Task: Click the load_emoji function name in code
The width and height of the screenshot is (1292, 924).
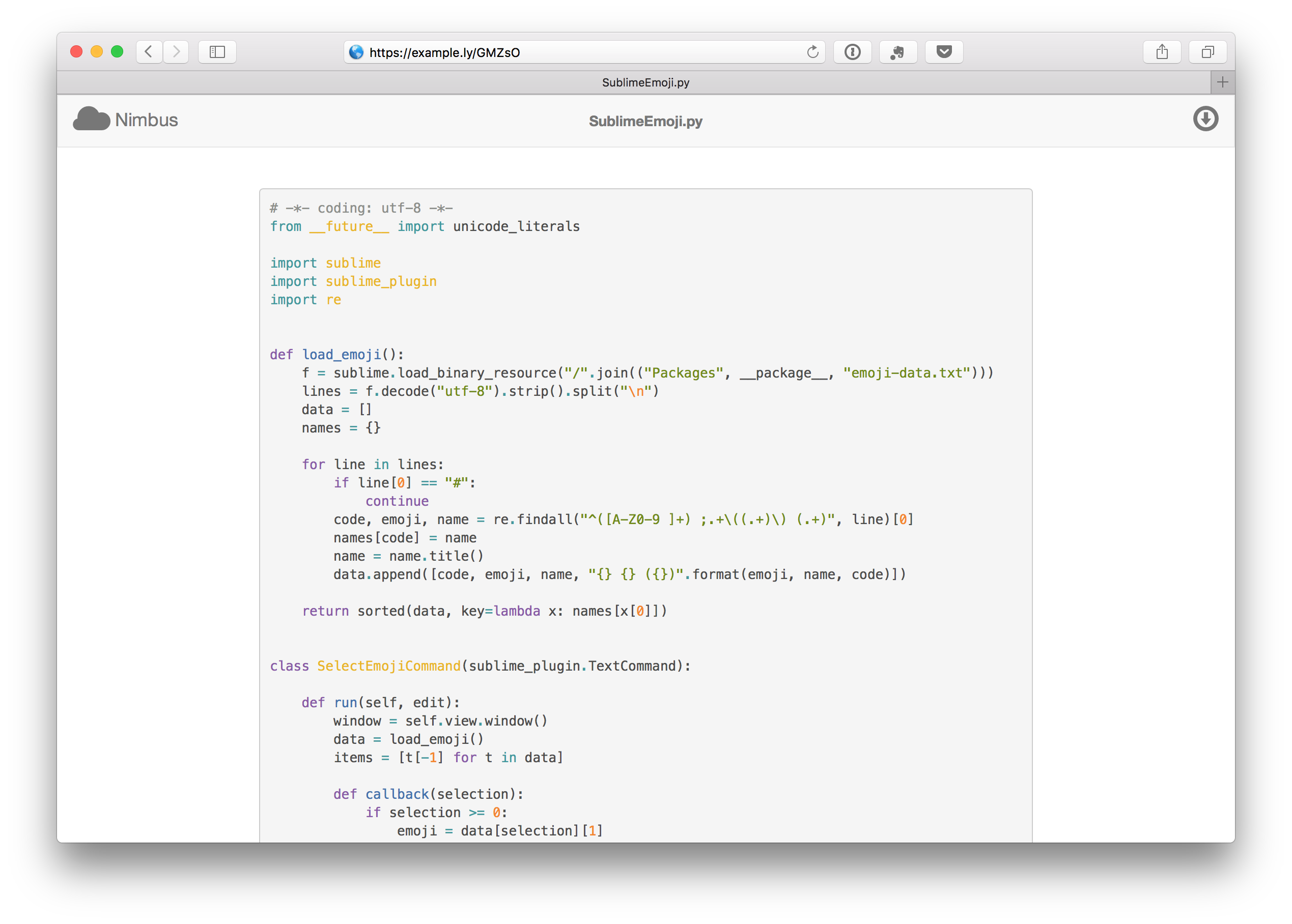Action: coord(341,355)
